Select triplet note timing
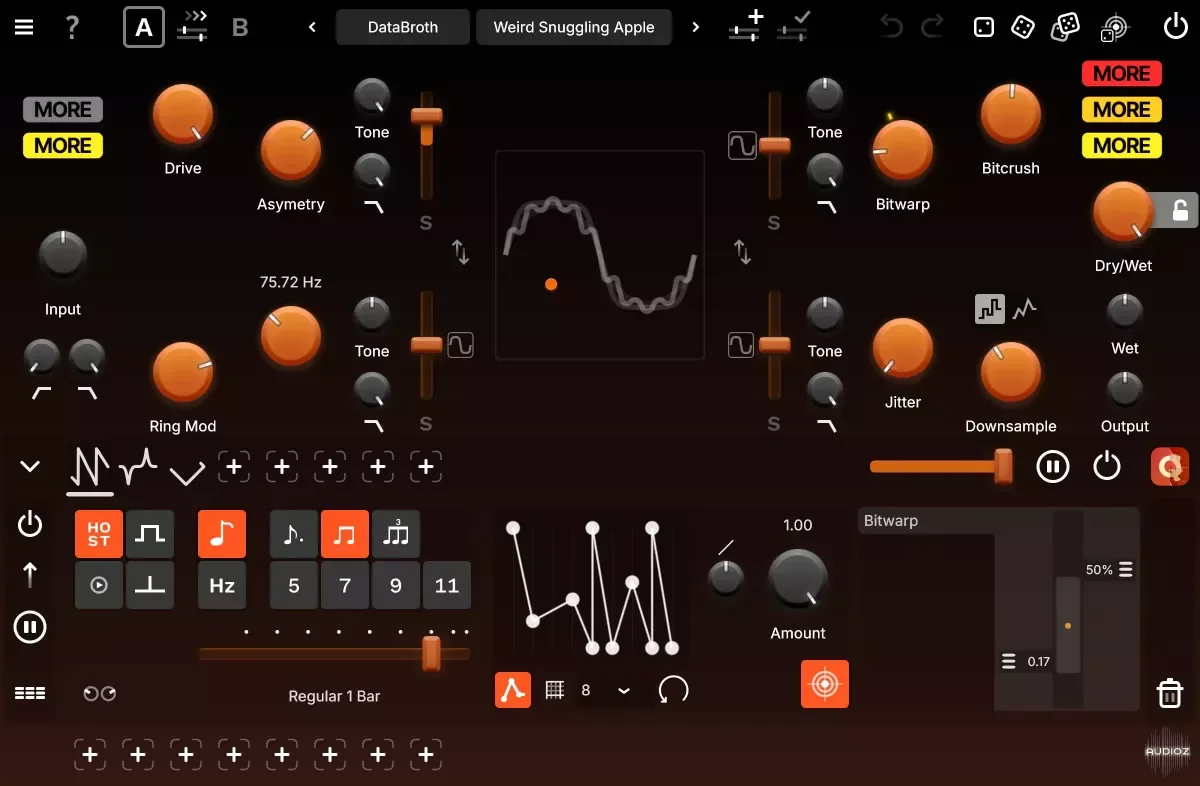 396,534
